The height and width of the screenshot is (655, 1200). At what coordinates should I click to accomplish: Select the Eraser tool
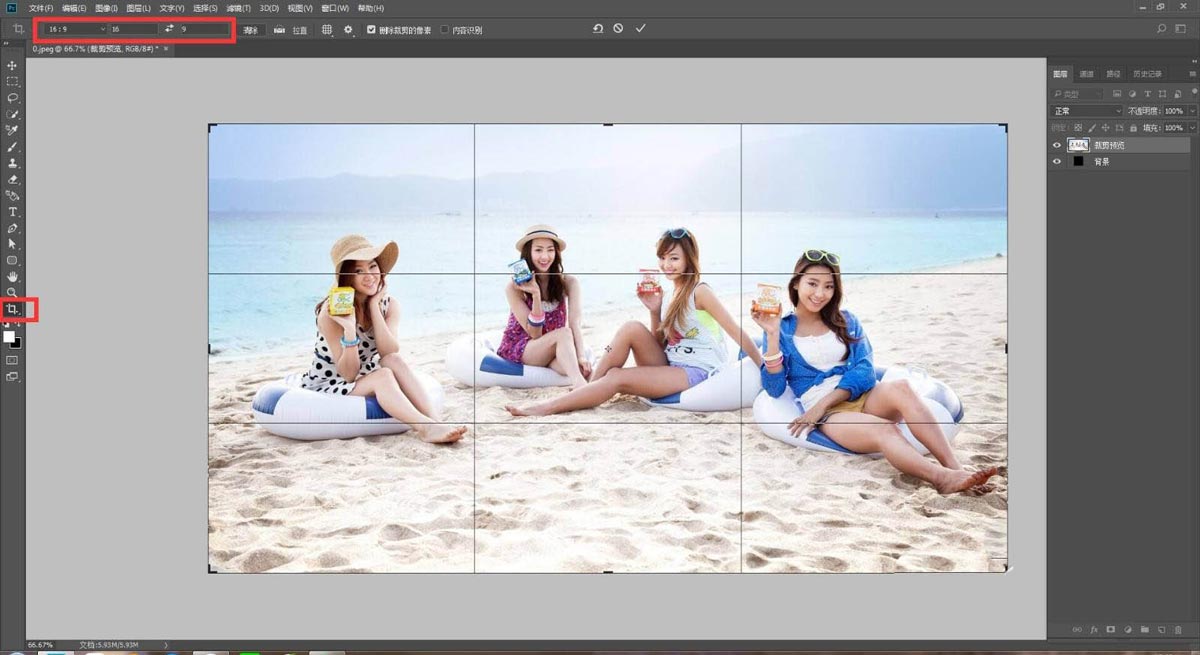click(12, 179)
